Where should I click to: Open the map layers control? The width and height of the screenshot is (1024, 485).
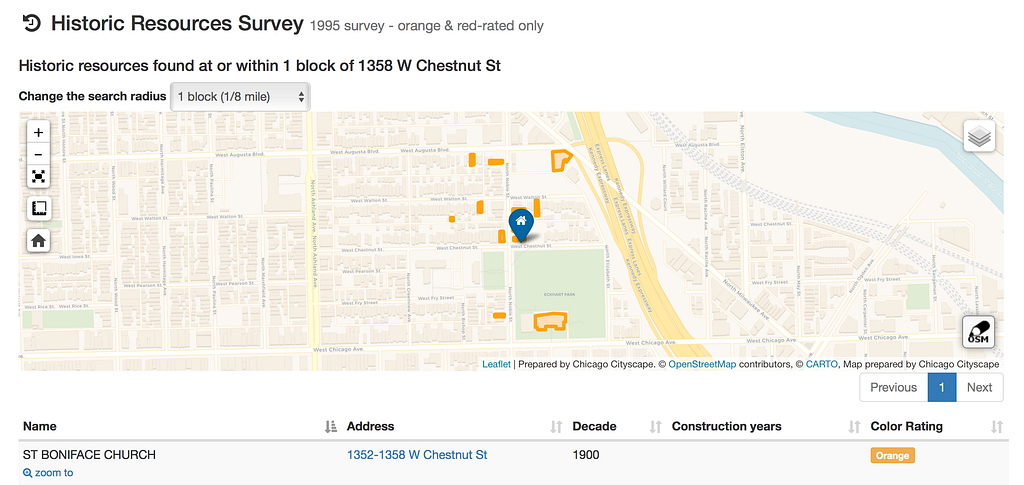click(x=979, y=136)
